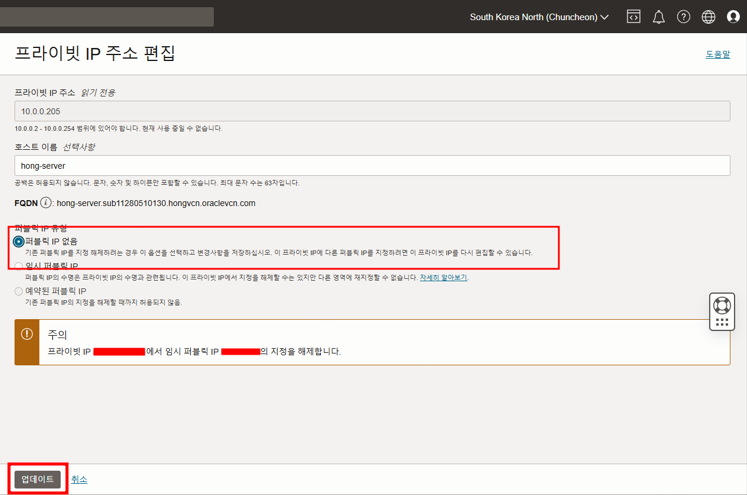Open the floating support lifebuoy widget
Screen dimensions: 747x495
tap(722, 312)
